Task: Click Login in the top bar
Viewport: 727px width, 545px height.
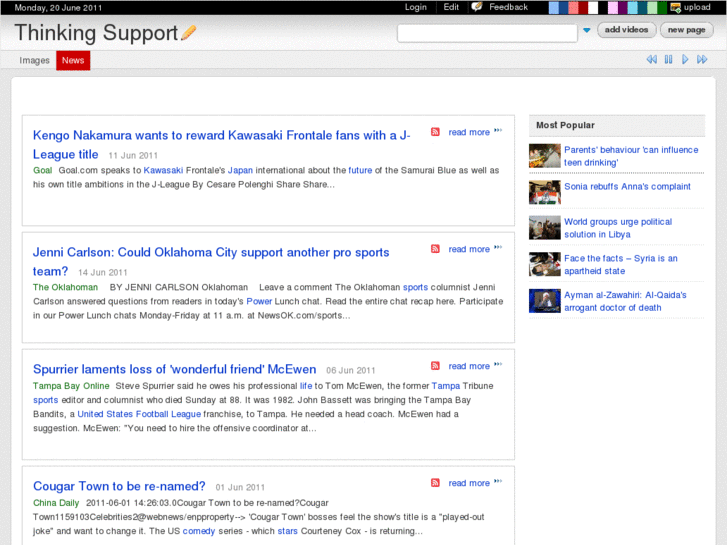Action: 415,7
